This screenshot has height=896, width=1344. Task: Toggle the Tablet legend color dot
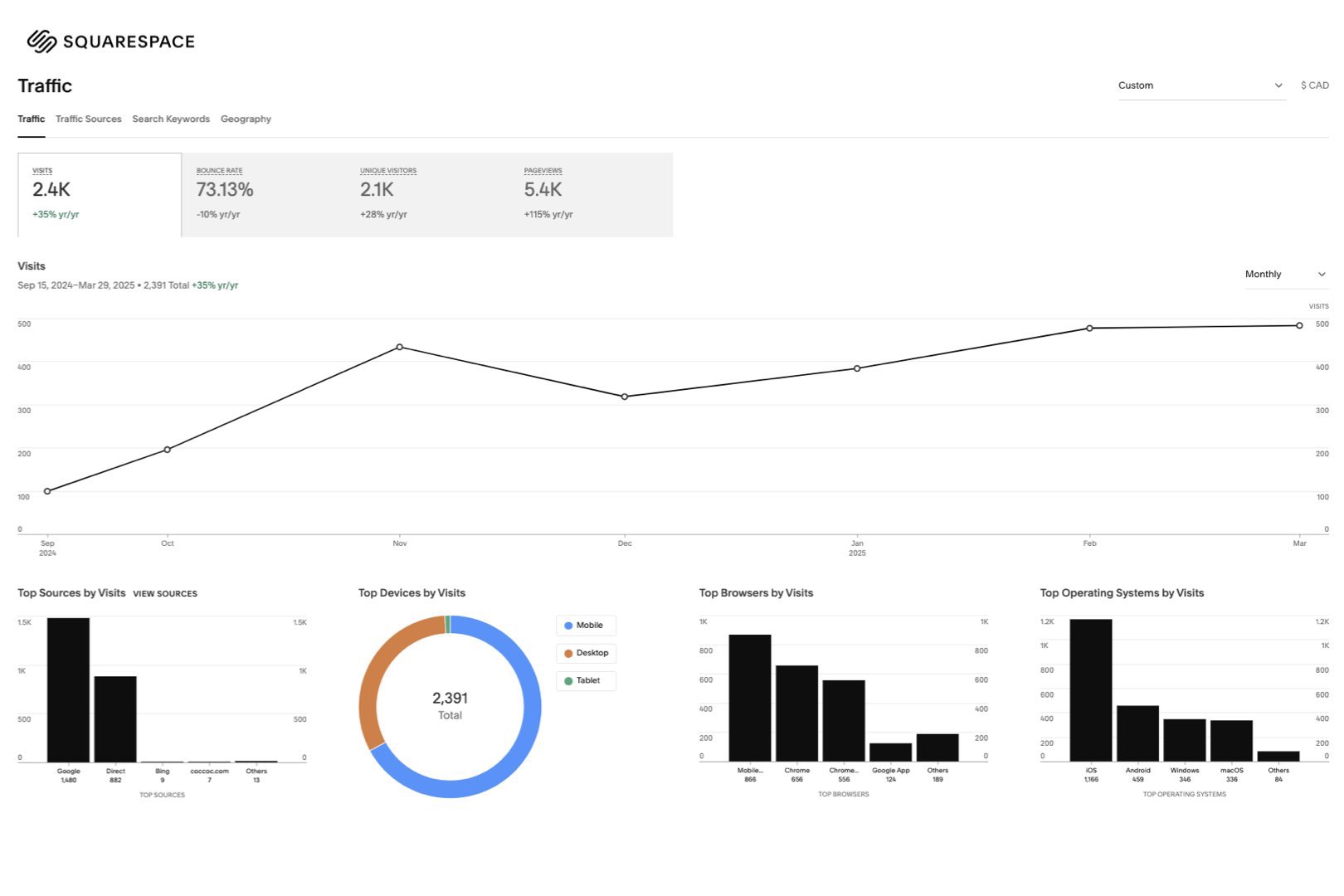[568, 681]
